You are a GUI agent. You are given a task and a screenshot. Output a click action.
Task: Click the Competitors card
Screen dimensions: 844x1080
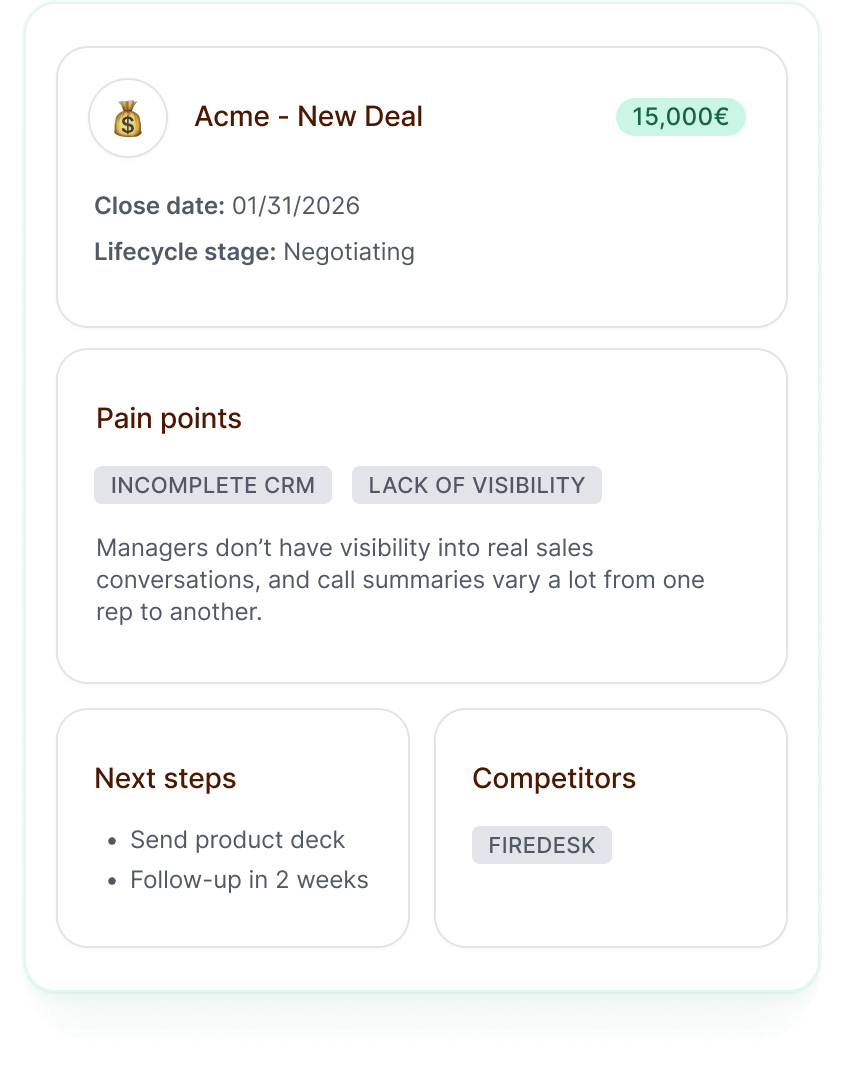(610, 910)
